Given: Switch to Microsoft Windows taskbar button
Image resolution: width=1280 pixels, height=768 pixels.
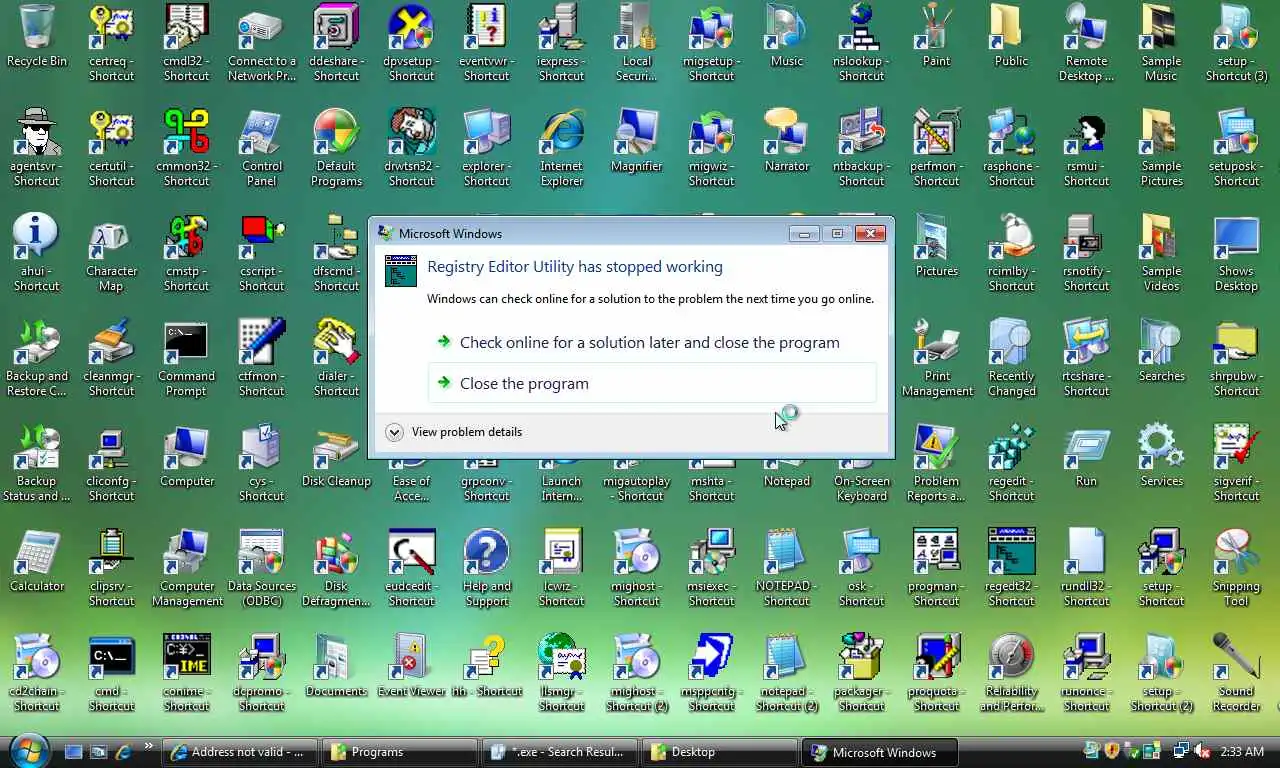Looking at the screenshot, I should coord(880,752).
